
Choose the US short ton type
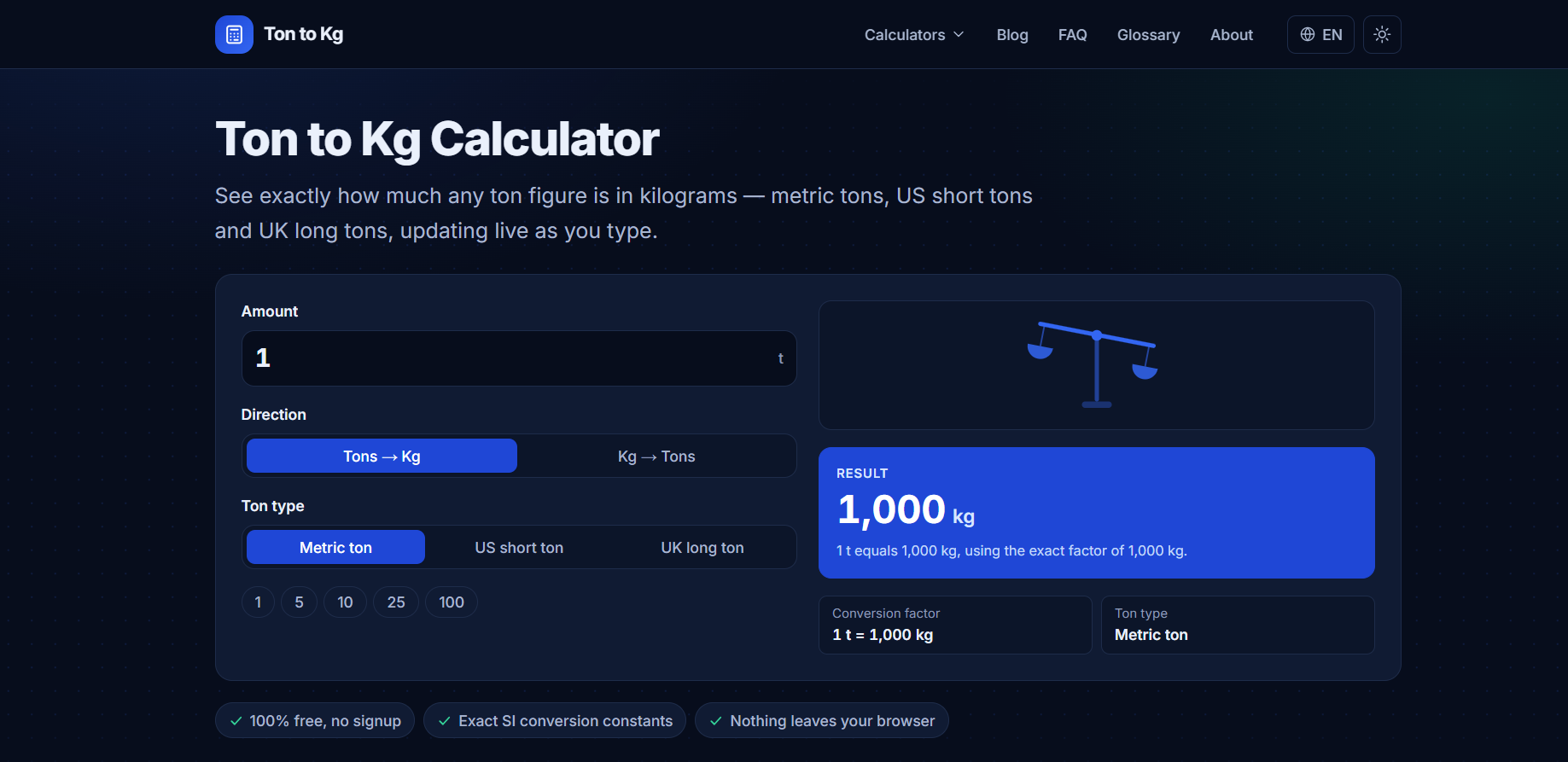(519, 547)
